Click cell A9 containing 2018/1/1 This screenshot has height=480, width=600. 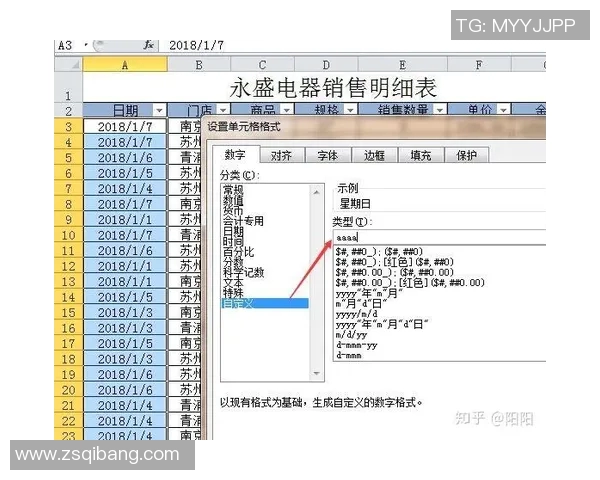pos(125,220)
